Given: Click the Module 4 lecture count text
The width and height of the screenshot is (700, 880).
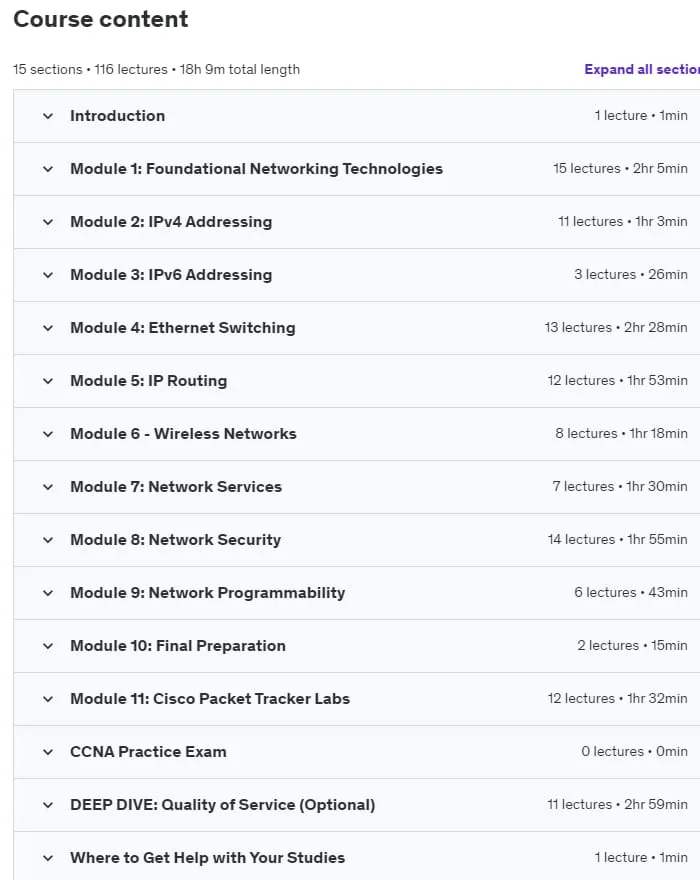Looking at the screenshot, I should tap(578, 327).
